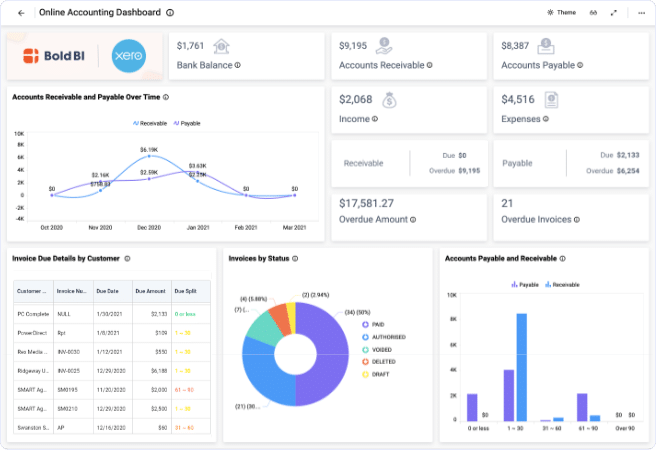The height and width of the screenshot is (450, 656).
Task: Sort by Due Split column header
Action: tap(191, 291)
